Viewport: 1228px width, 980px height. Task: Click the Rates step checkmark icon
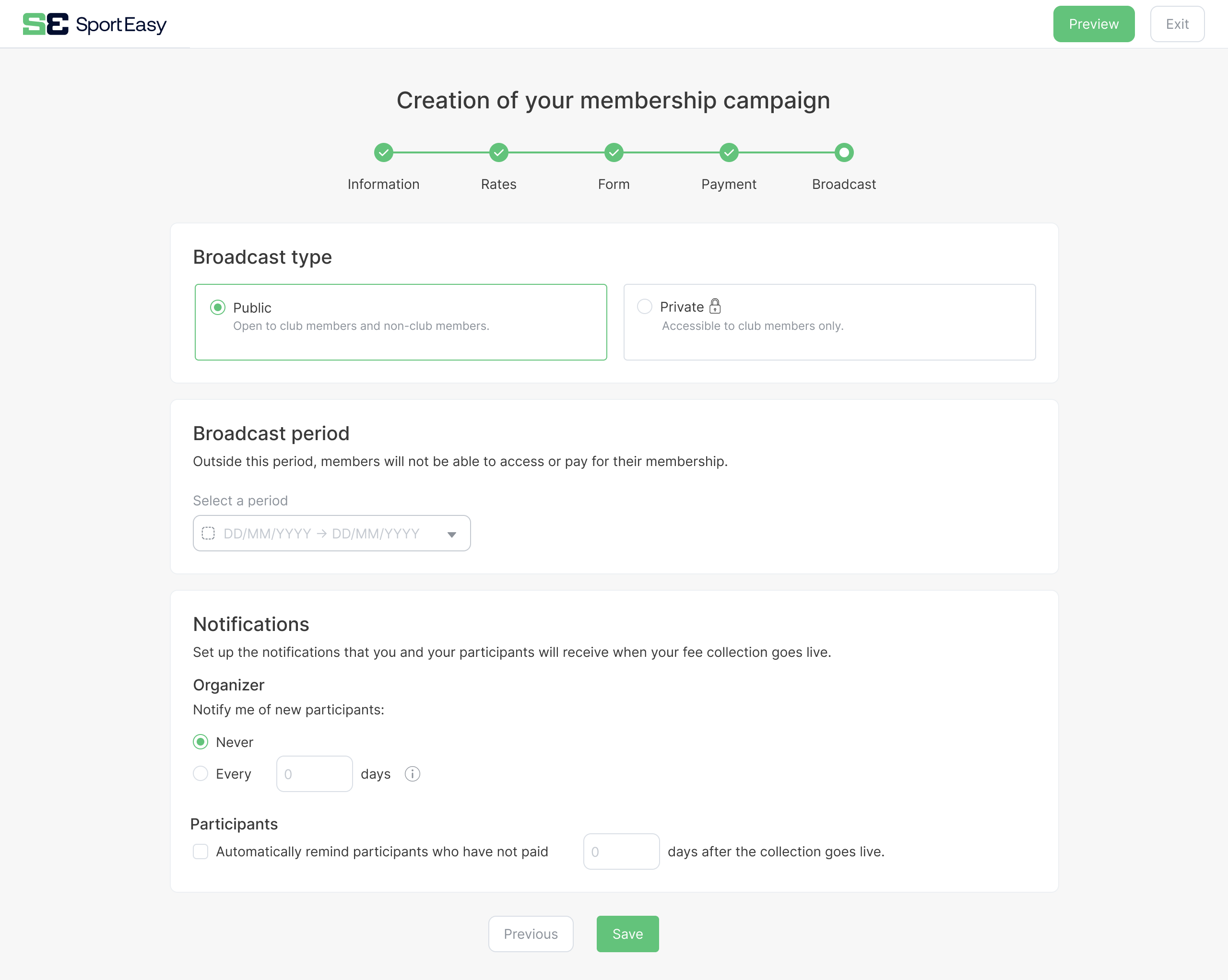[x=498, y=152]
